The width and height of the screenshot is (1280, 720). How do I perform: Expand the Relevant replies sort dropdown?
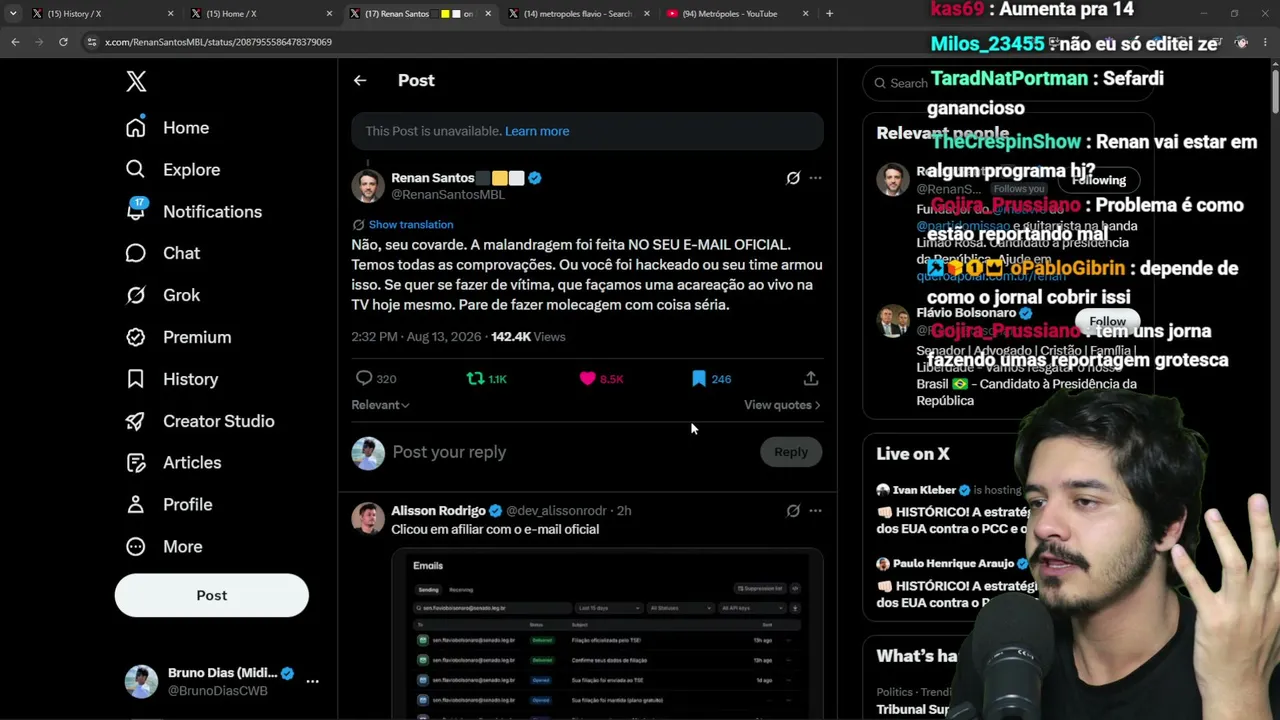click(x=380, y=405)
